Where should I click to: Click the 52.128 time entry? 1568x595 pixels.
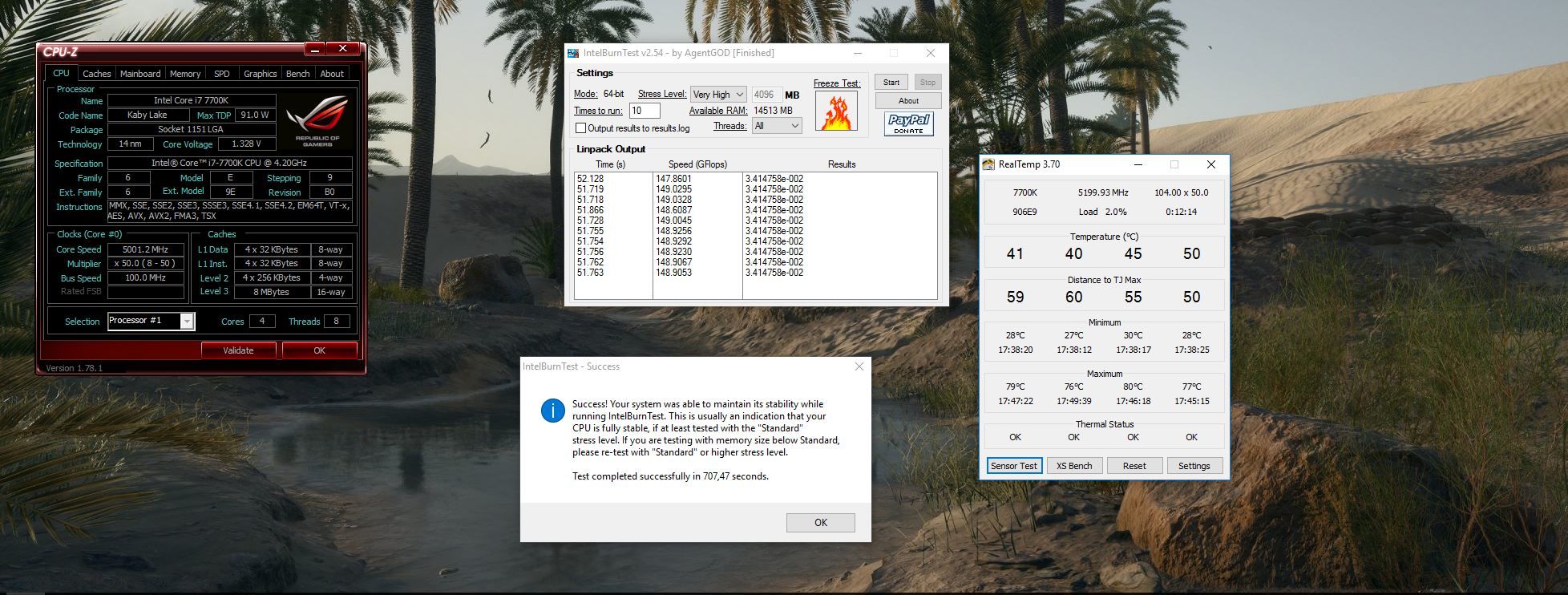(590, 180)
